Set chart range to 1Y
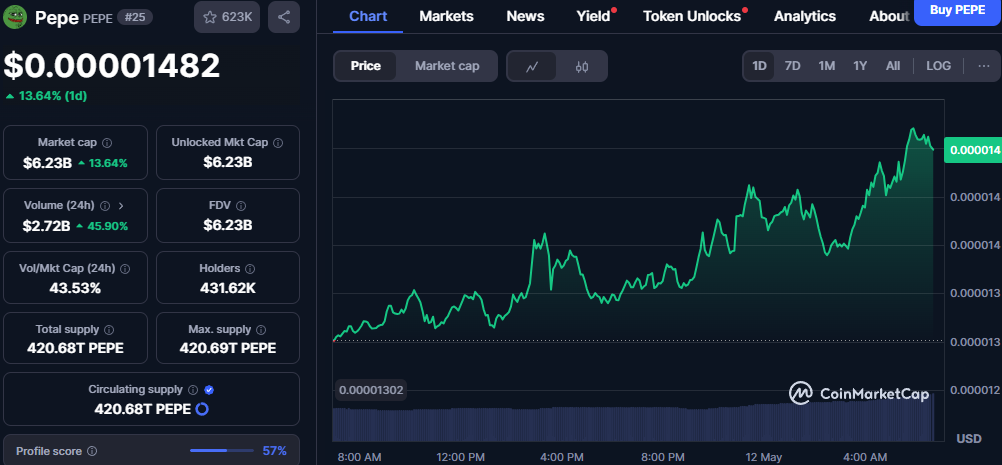Viewport: 1002px width, 465px height. click(x=860, y=66)
